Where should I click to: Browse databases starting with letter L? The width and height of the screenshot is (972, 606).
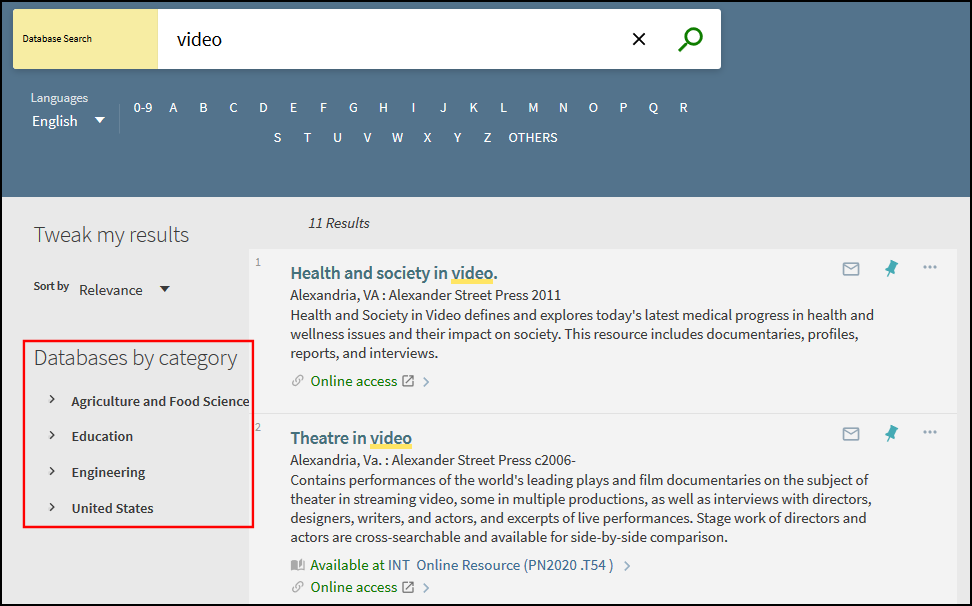(503, 108)
